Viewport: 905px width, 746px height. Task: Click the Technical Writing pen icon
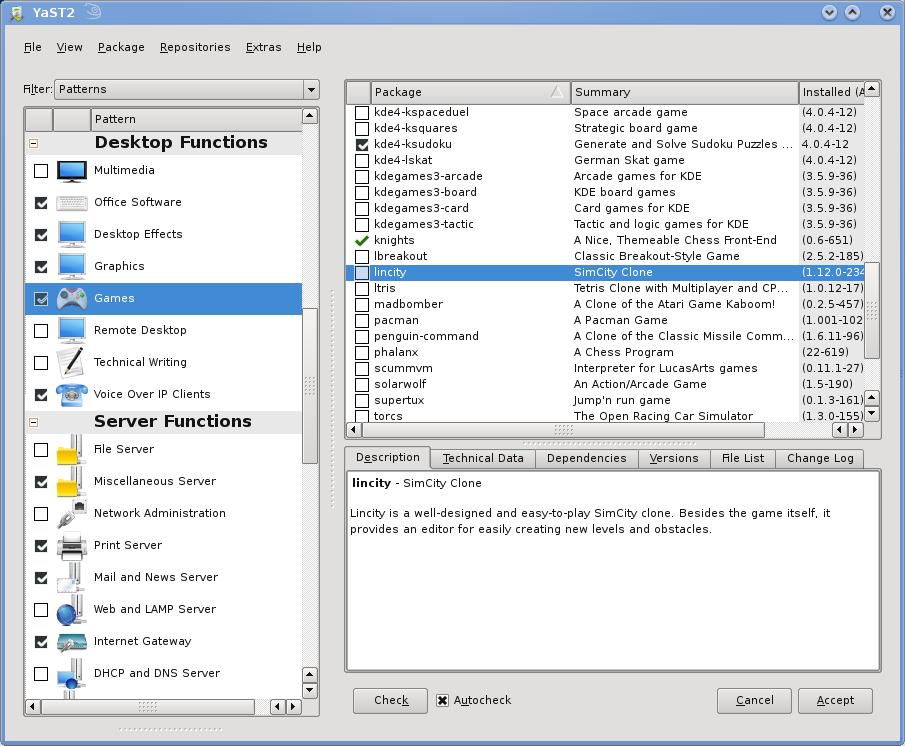71,363
